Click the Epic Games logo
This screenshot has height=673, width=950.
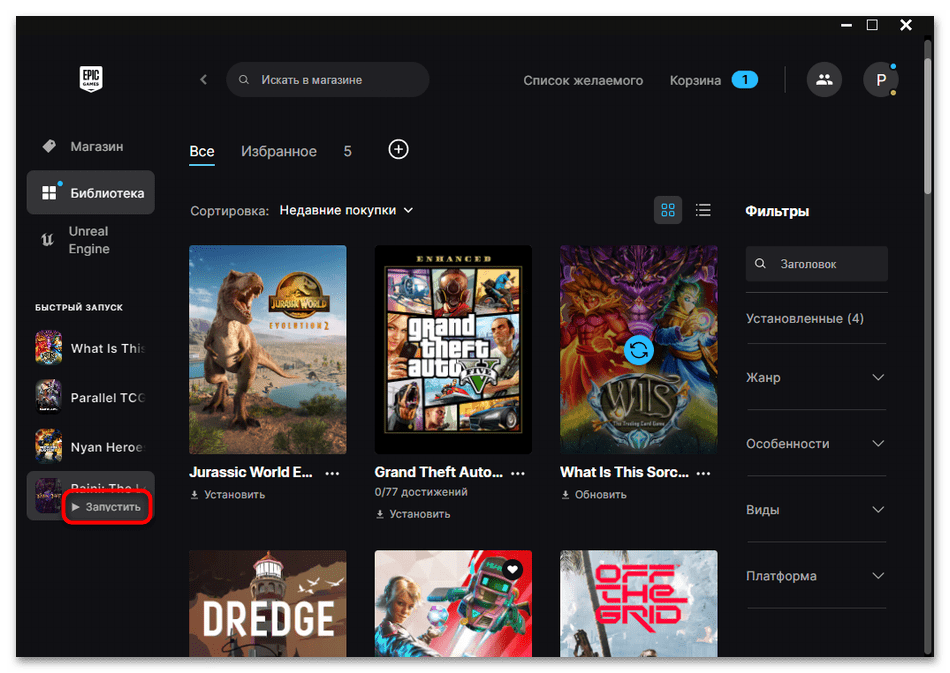coord(91,79)
